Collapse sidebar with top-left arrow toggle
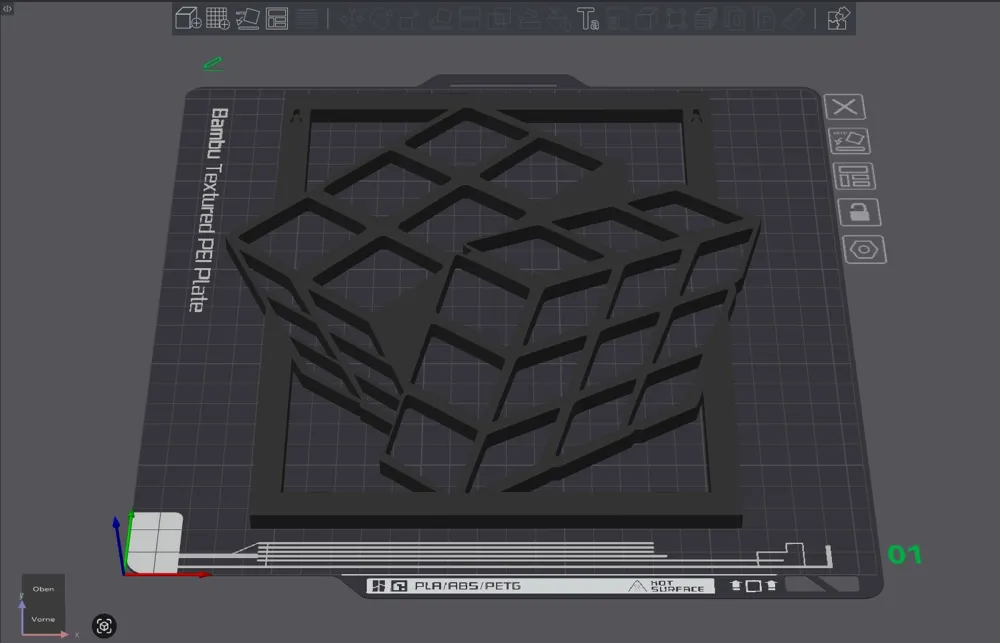The height and width of the screenshot is (643, 1000). click(7, 8)
